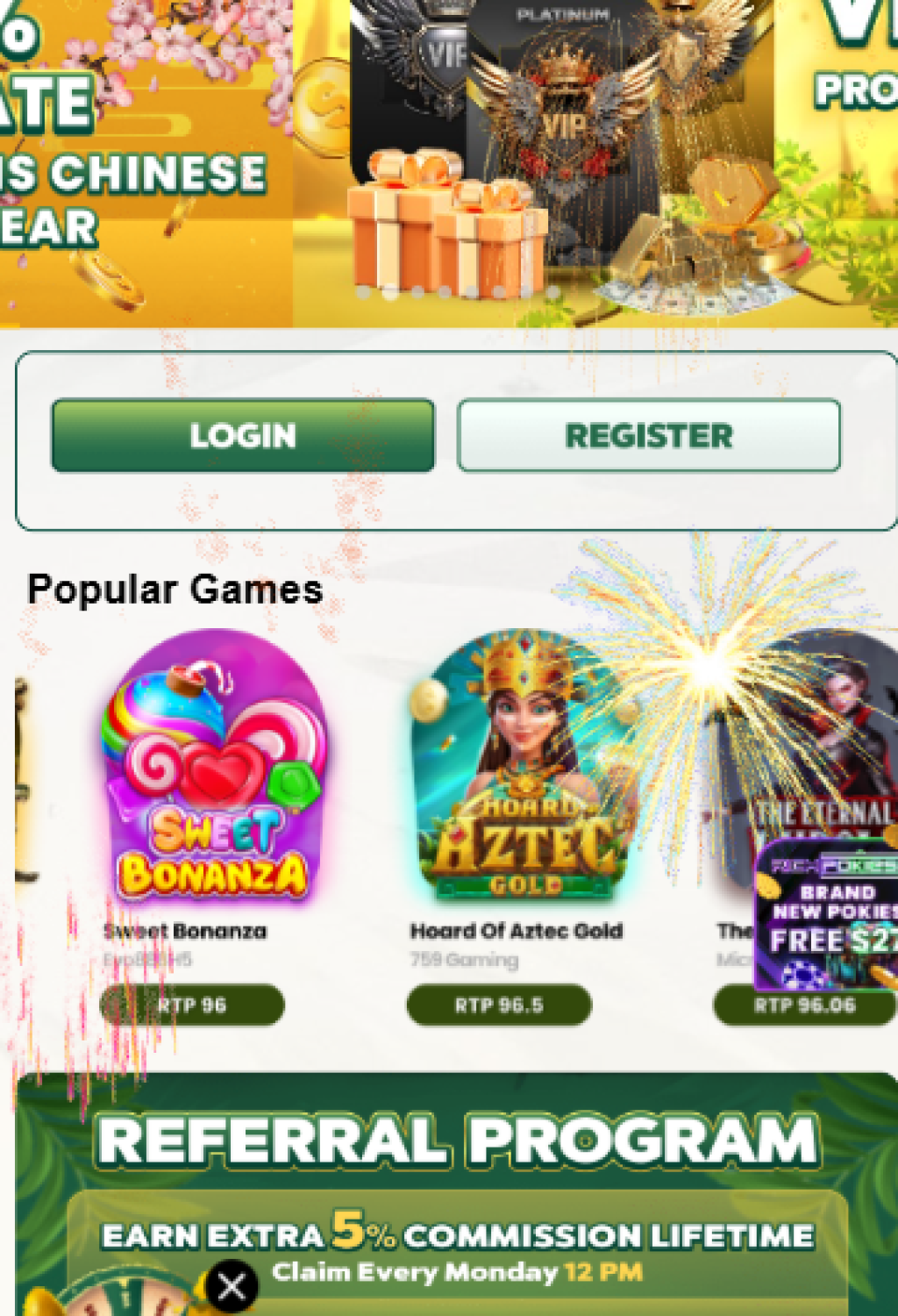This screenshot has height=1316, width=898.
Task: Select the last carousel dot indicator
Action: [553, 292]
